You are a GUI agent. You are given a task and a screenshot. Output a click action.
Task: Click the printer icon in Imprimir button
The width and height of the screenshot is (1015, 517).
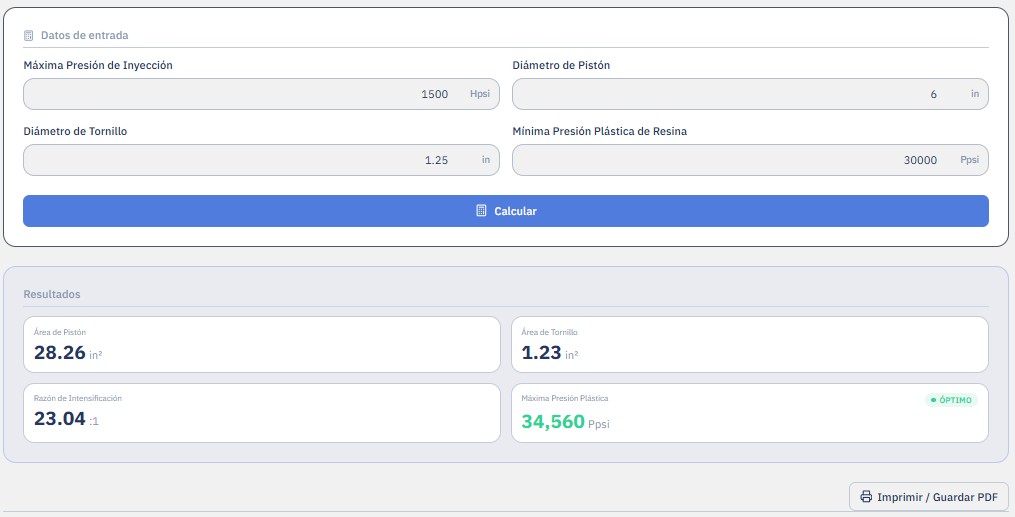(x=866, y=497)
